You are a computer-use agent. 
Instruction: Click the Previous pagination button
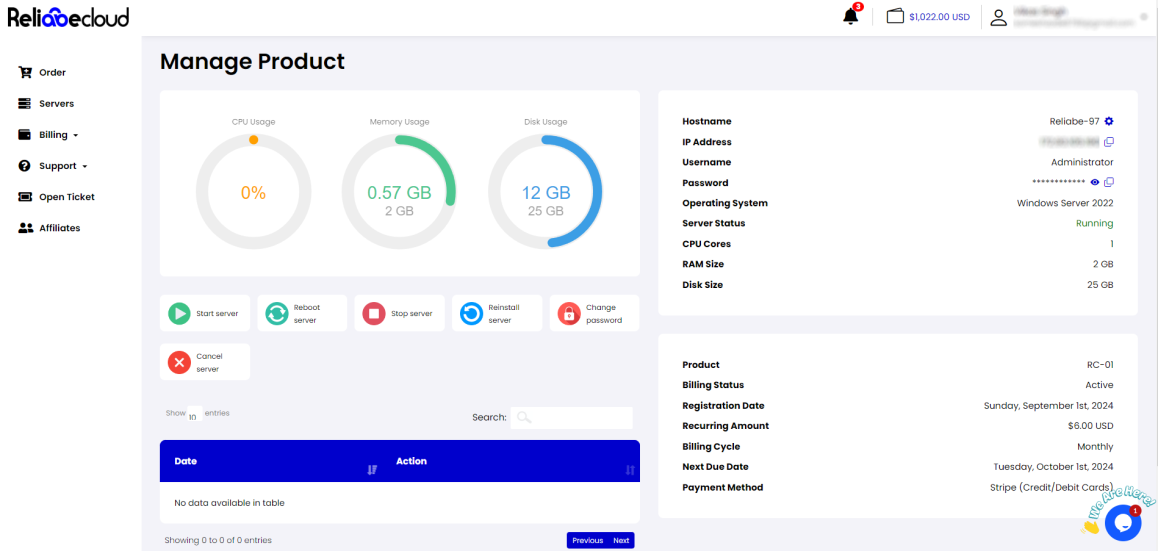point(587,540)
